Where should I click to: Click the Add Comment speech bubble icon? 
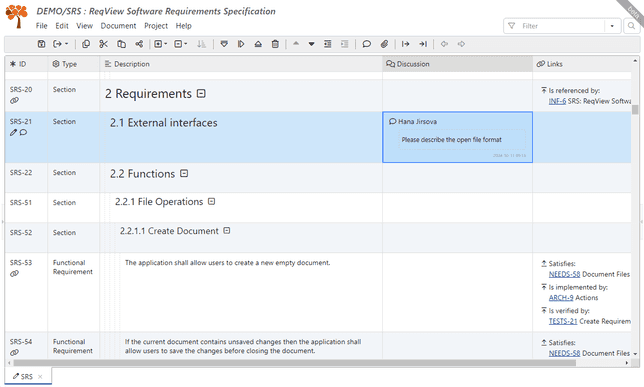tap(366, 44)
